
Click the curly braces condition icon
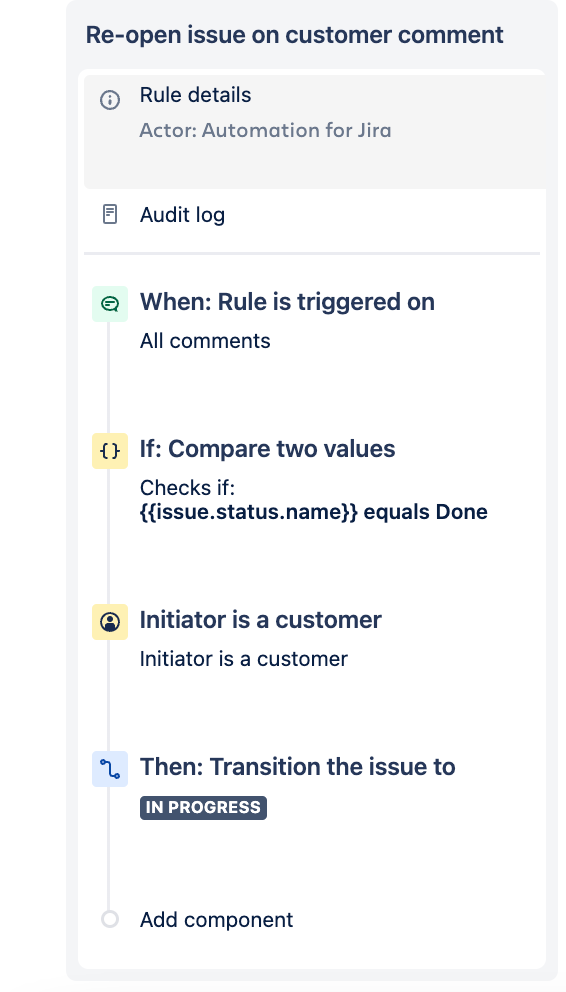(110, 450)
